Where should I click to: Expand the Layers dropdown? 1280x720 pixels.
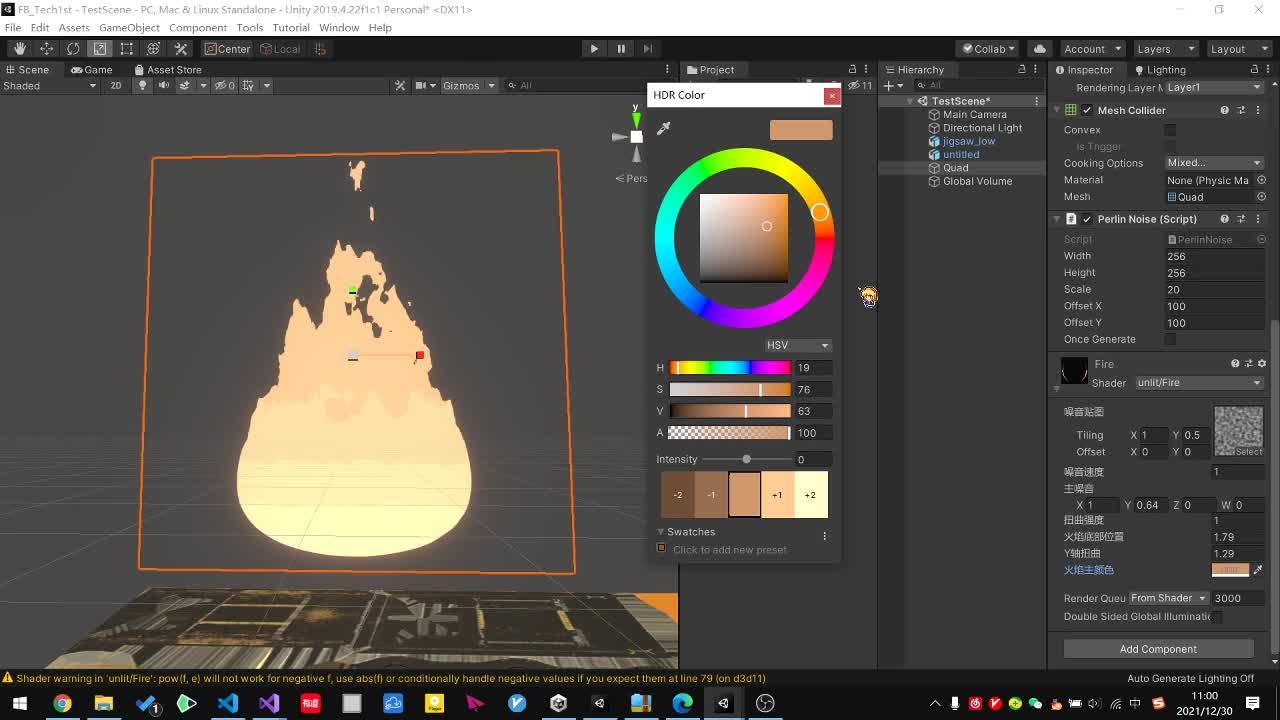point(1164,49)
